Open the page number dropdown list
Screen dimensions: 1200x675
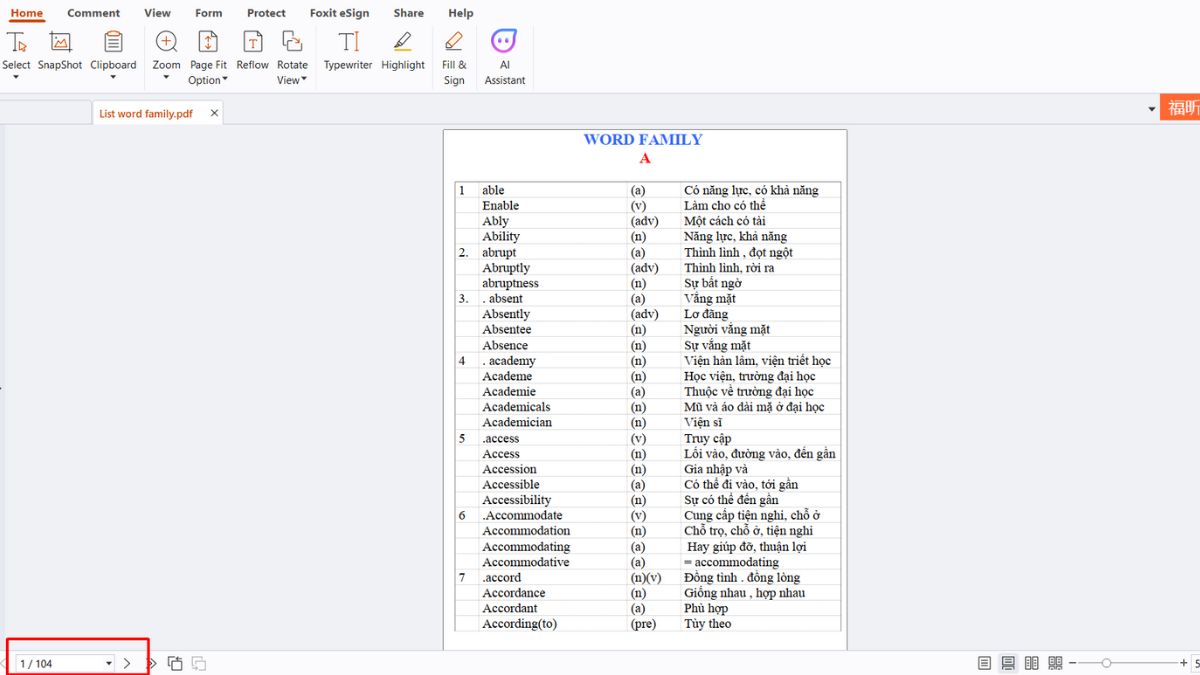[x=108, y=664]
